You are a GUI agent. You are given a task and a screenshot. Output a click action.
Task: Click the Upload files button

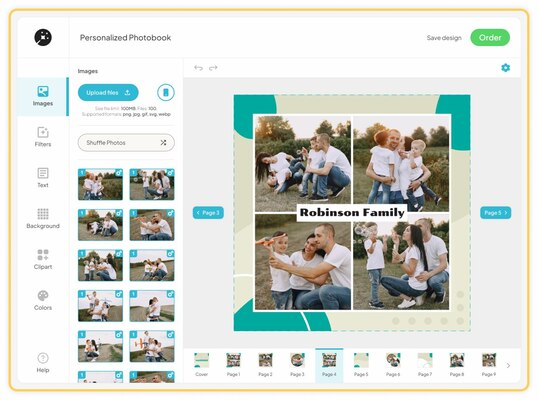tap(108, 93)
